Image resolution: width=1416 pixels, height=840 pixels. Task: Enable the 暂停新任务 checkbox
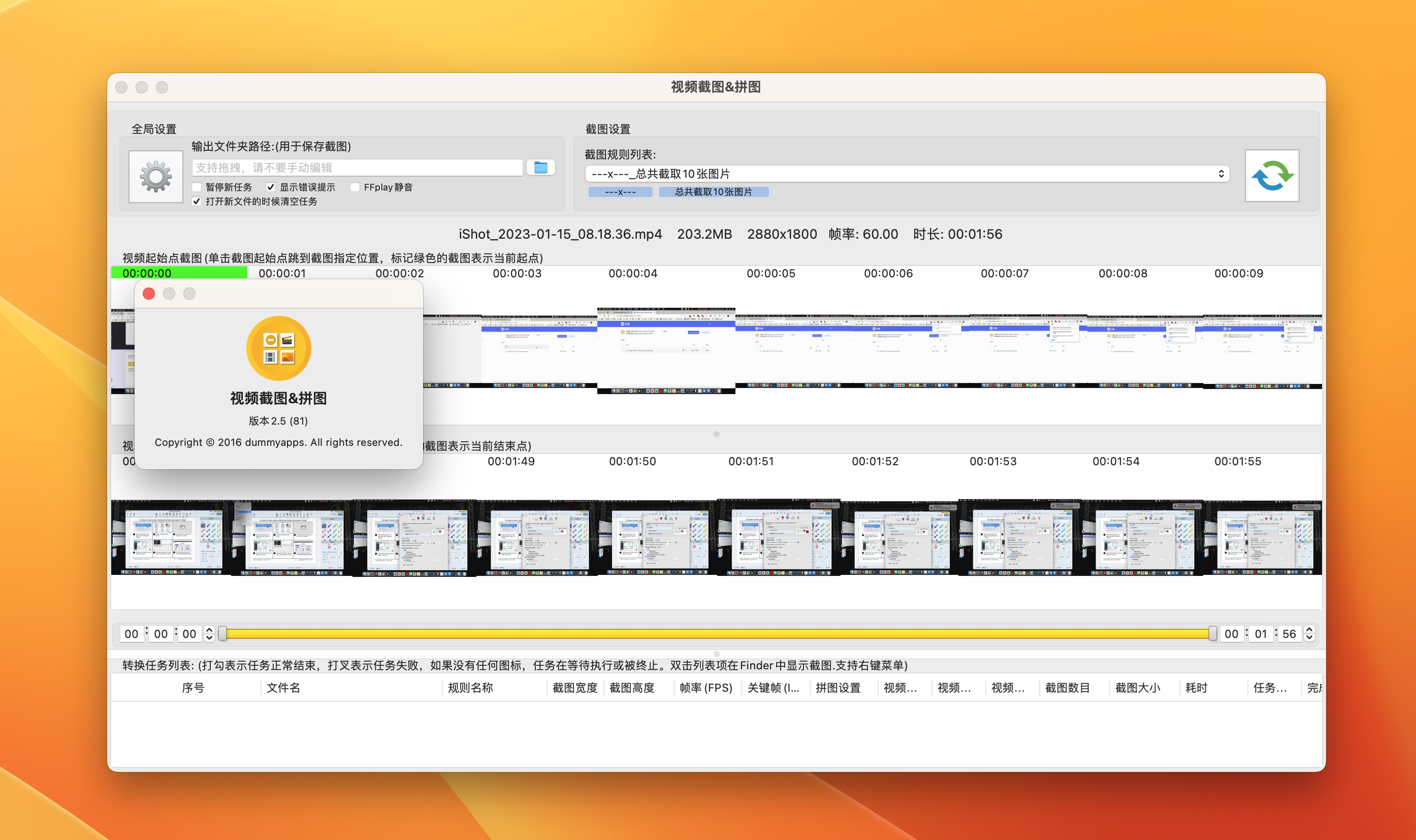tap(197, 187)
